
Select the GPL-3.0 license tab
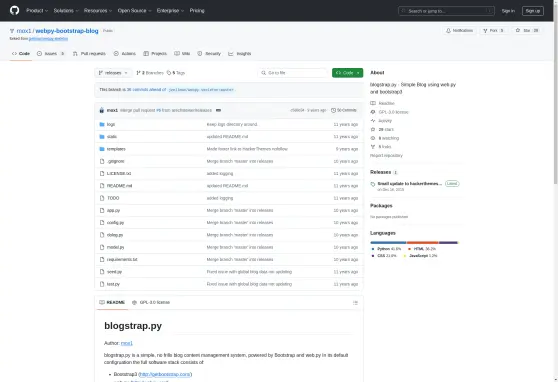151,303
